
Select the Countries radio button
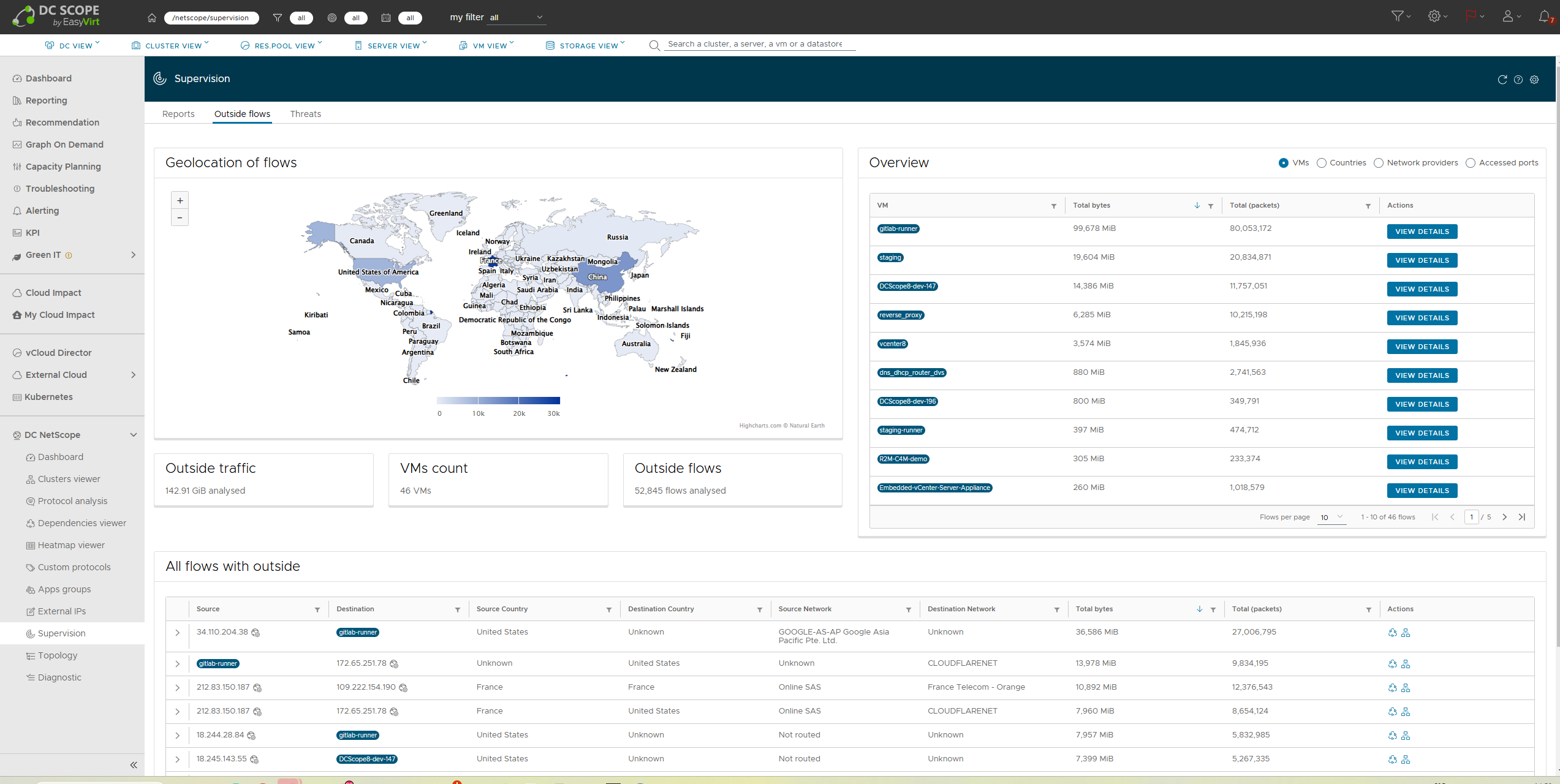tap(1322, 163)
